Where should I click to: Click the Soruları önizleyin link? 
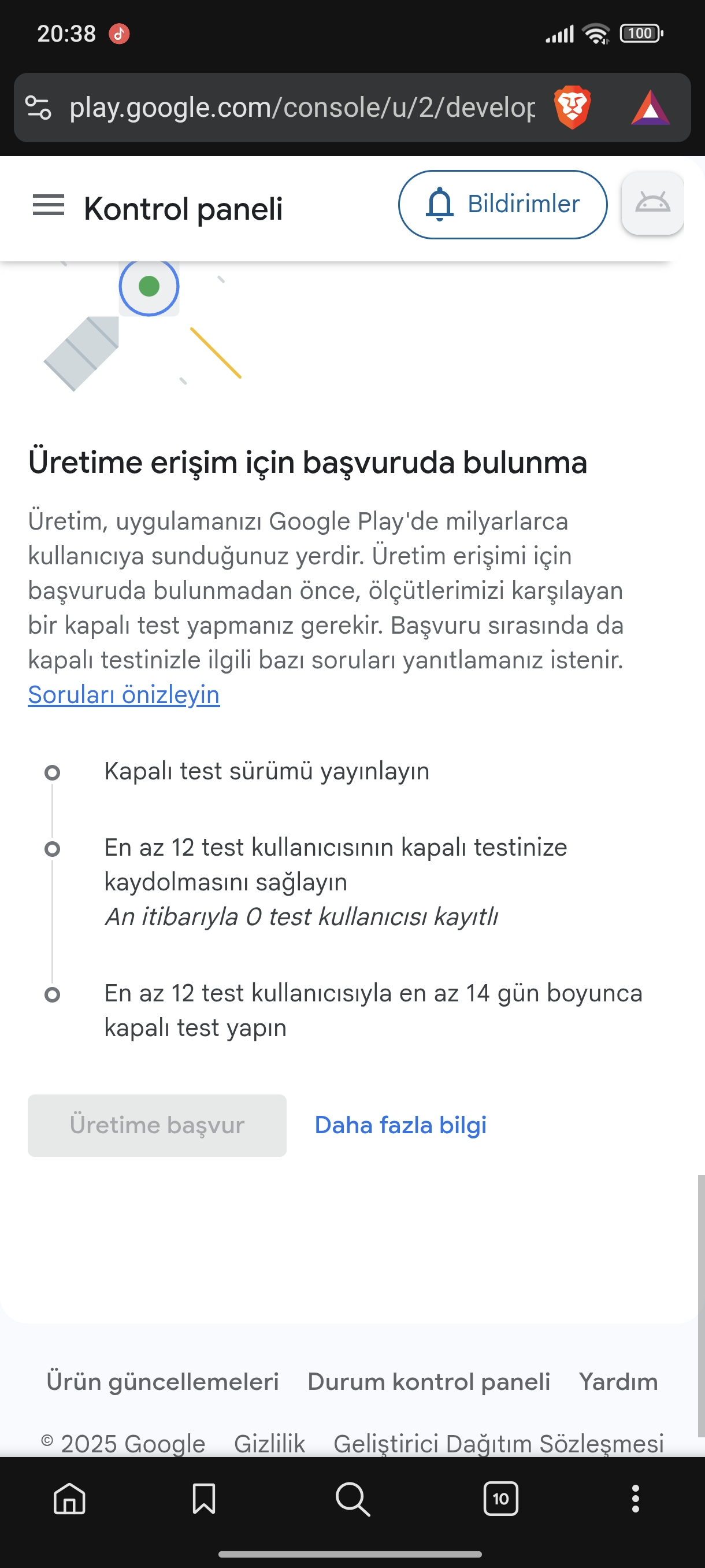point(124,694)
